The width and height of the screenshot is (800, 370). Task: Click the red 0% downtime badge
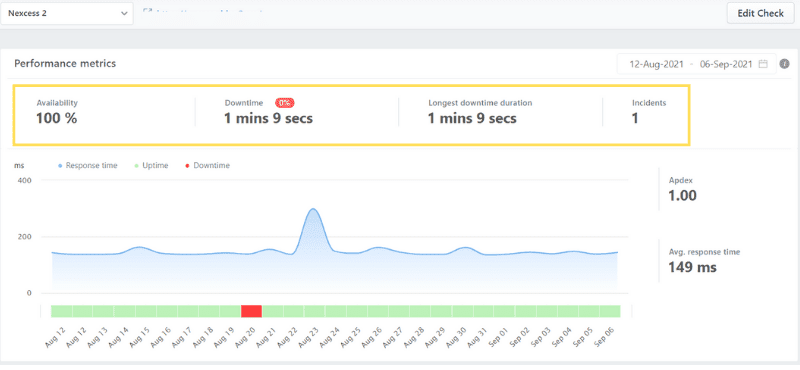click(285, 103)
